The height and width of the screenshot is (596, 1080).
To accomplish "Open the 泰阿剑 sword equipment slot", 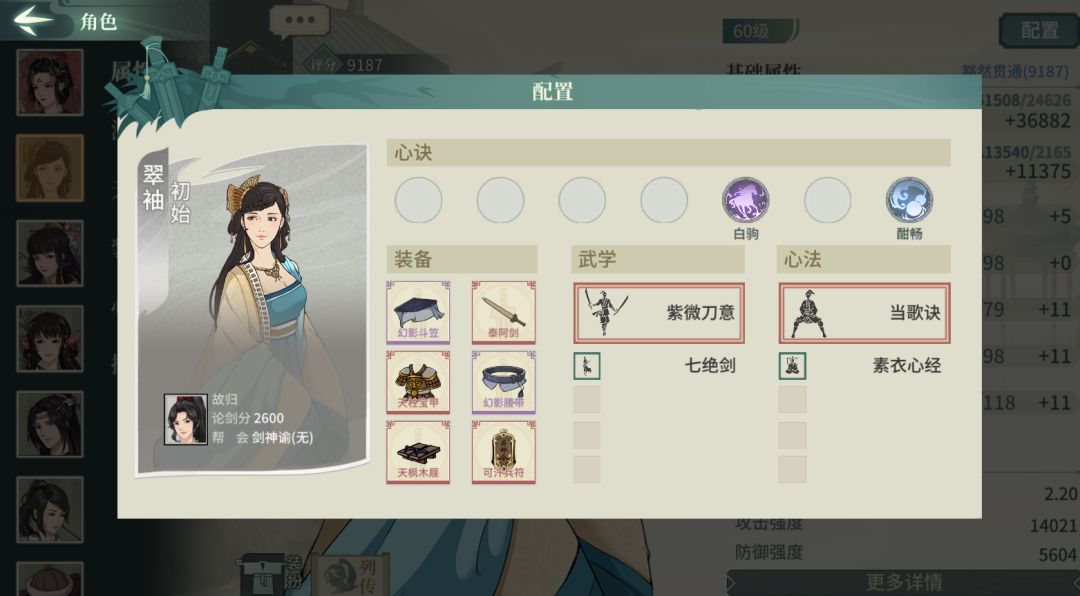I will [503, 312].
